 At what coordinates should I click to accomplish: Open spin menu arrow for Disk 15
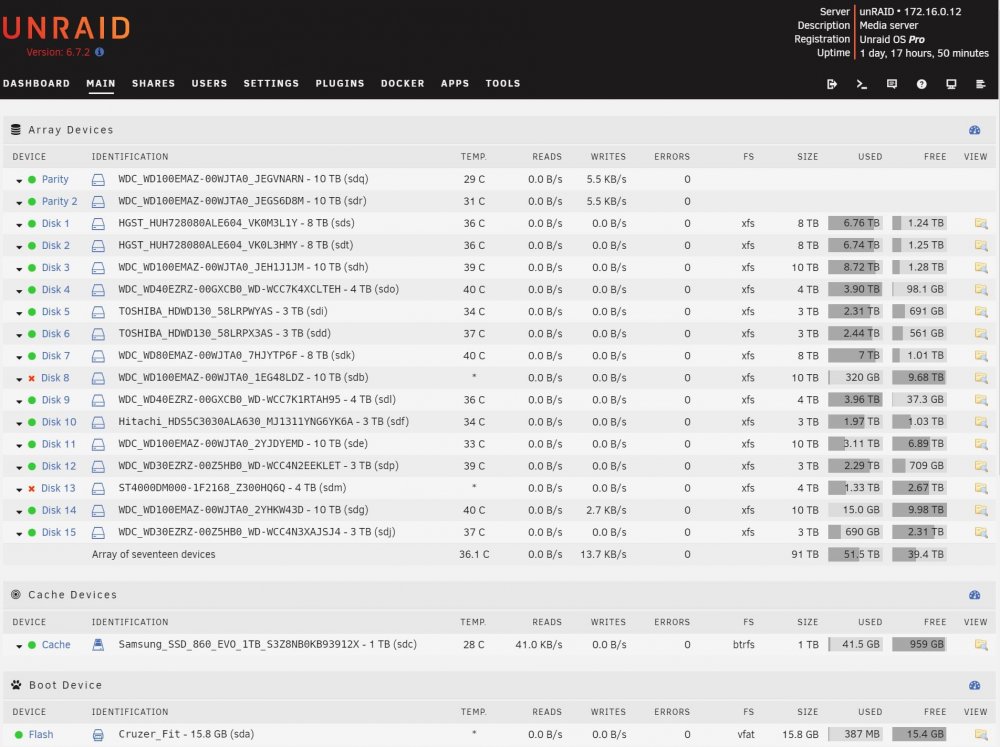(x=19, y=534)
